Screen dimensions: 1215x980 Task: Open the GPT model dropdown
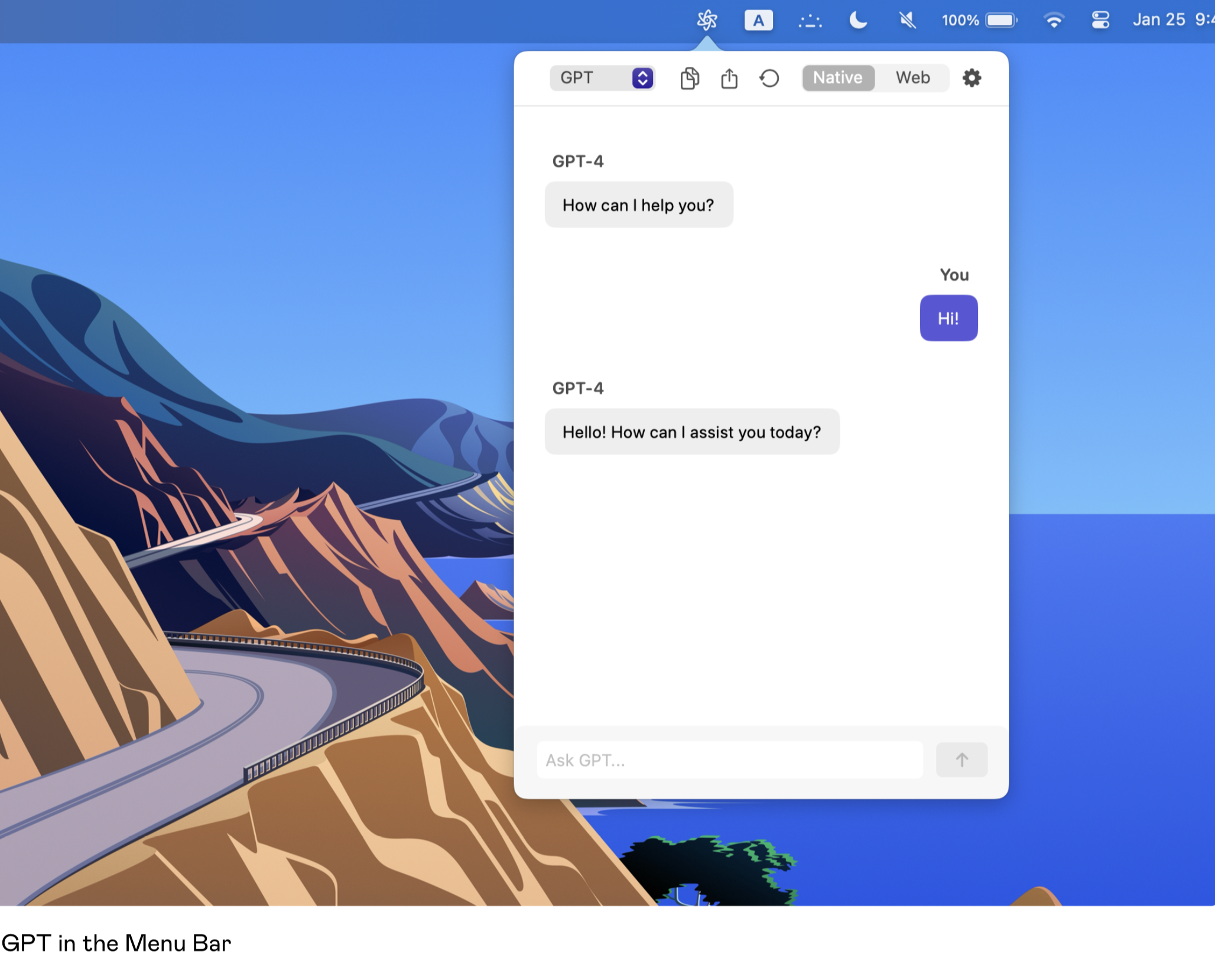click(x=591, y=78)
